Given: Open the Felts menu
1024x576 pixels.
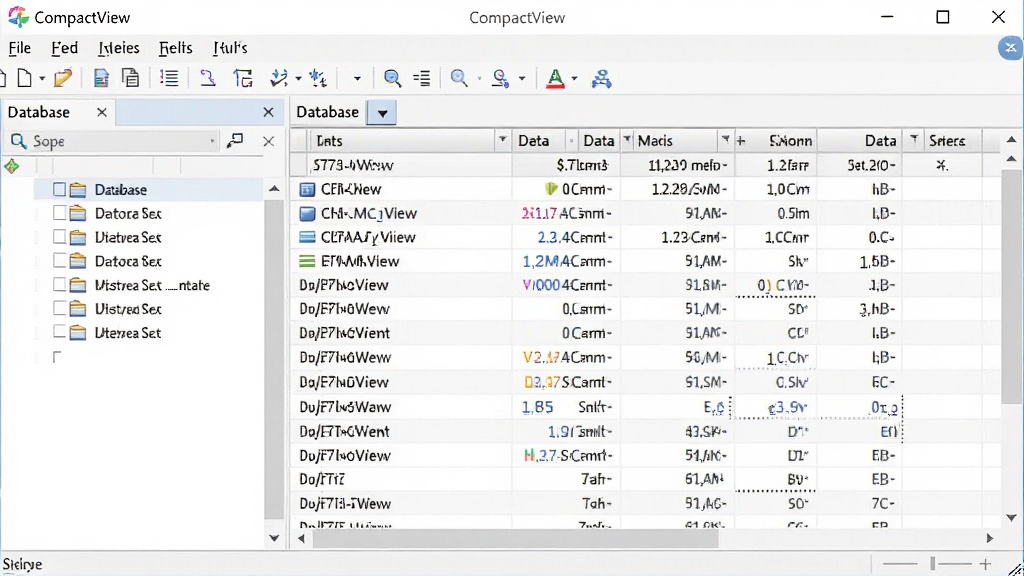Looking at the screenshot, I should 176,48.
